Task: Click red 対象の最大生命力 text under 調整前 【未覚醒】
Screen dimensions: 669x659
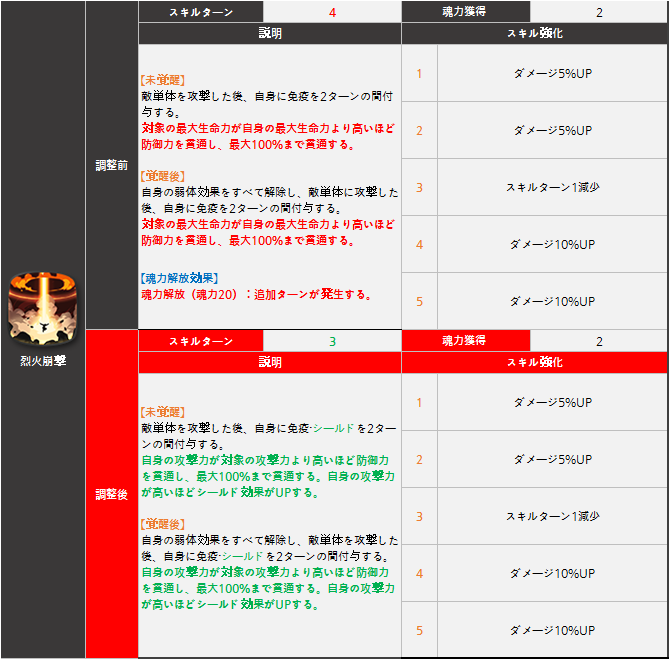Action: [x=268, y=136]
